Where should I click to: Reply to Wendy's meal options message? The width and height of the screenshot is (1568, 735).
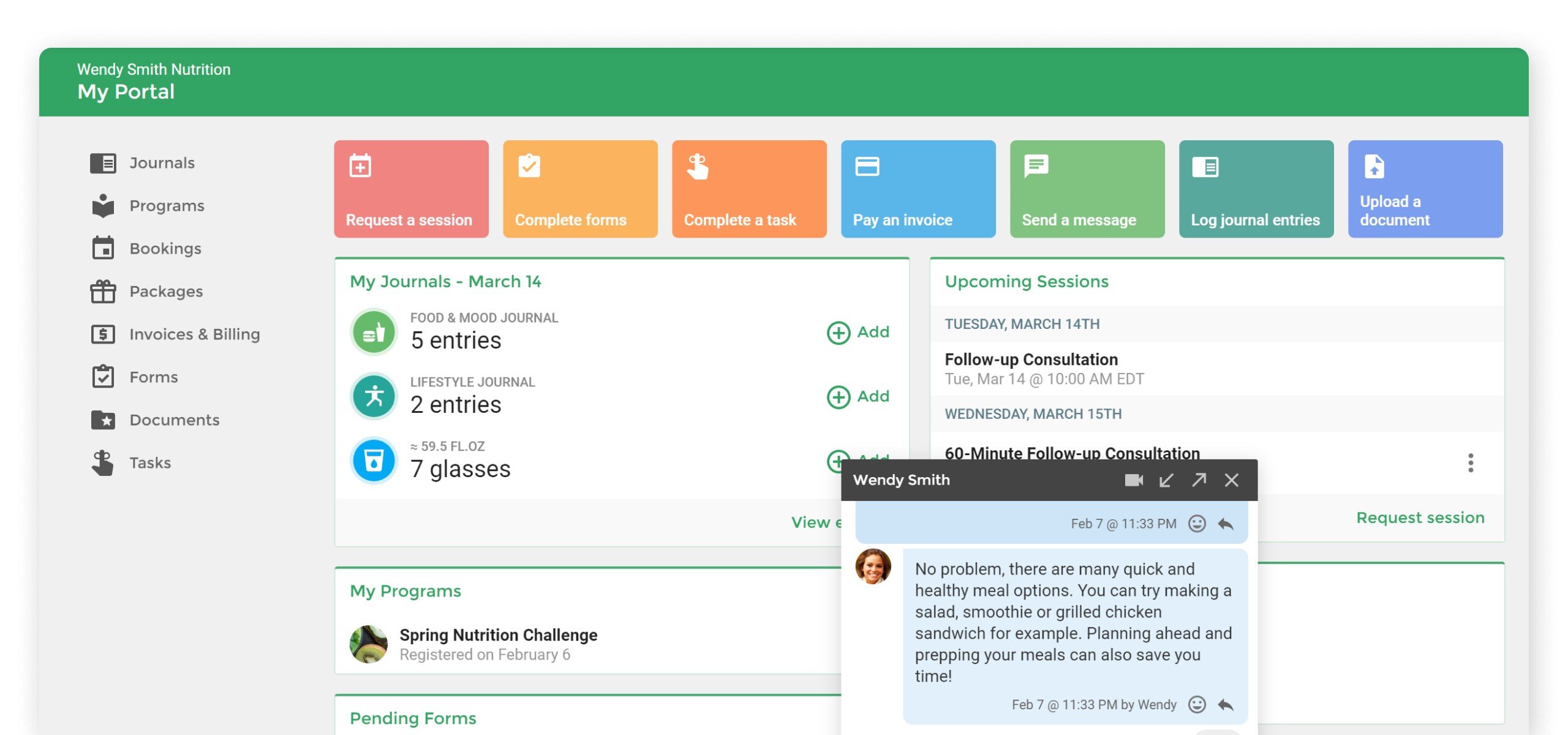1226,704
